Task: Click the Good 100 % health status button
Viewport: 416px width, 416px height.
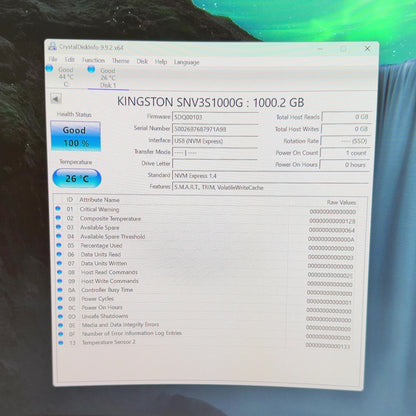Action: (76, 136)
